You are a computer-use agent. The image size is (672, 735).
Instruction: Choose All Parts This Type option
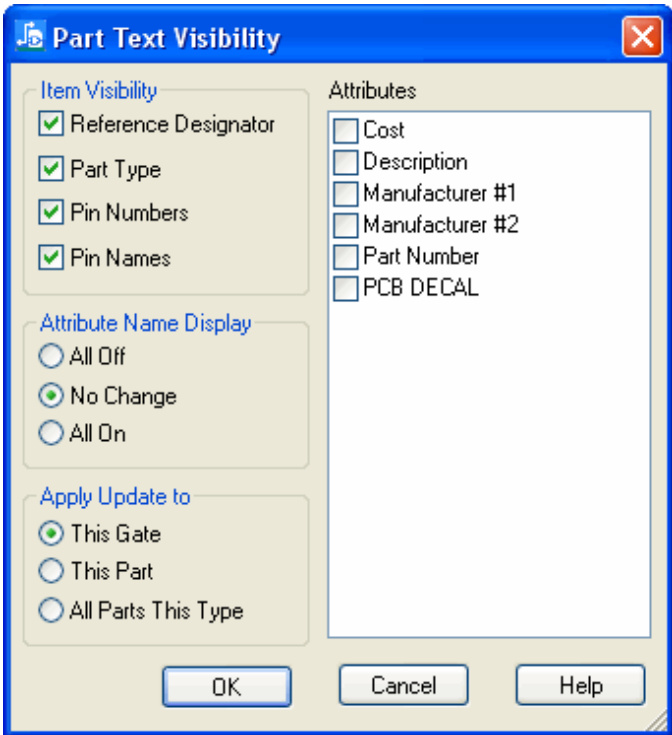51,610
